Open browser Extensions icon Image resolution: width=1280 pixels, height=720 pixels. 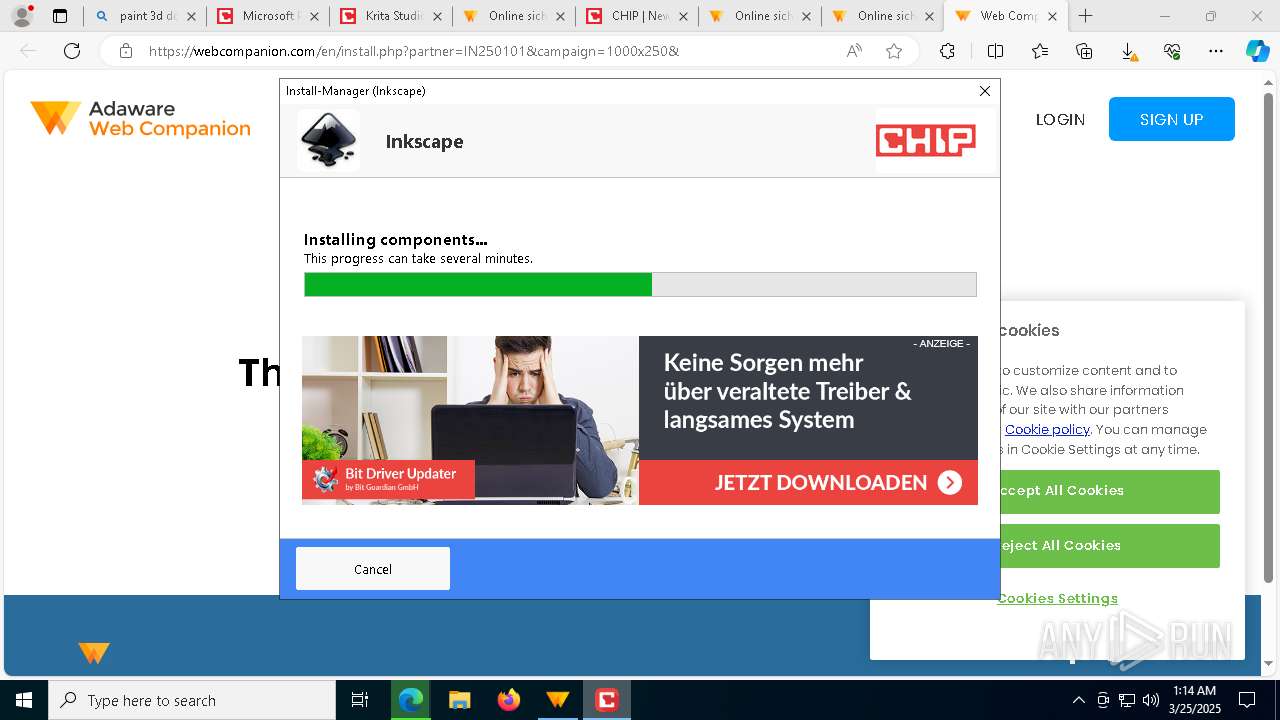(x=947, y=51)
